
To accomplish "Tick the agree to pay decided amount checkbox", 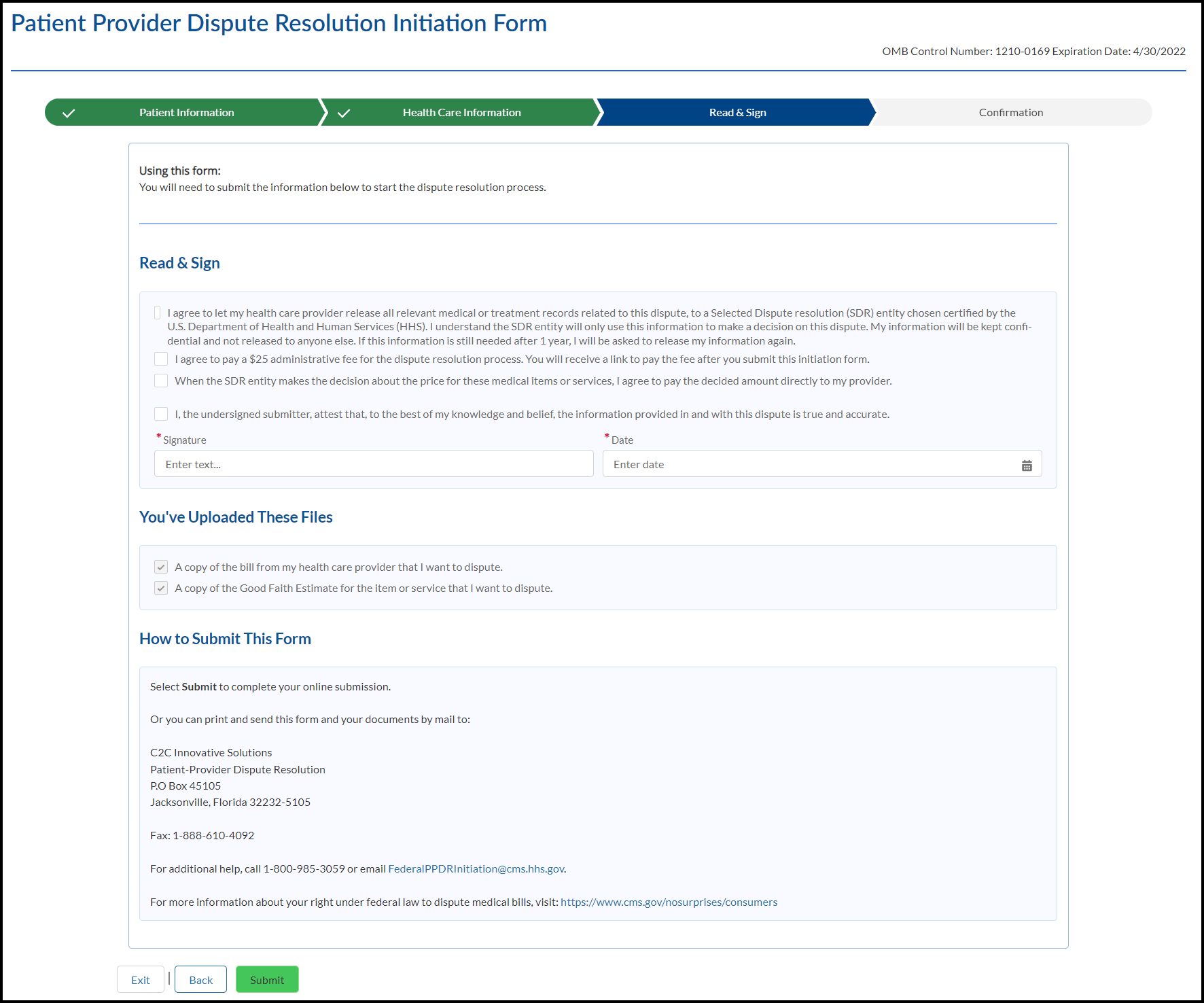I will [161, 381].
